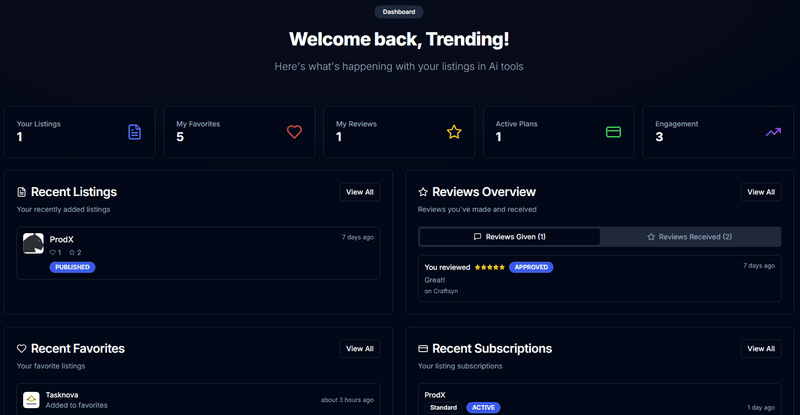Screen dimensions: 800x415
Task: Click 'You reviewed' text
Action: (x=447, y=267)
